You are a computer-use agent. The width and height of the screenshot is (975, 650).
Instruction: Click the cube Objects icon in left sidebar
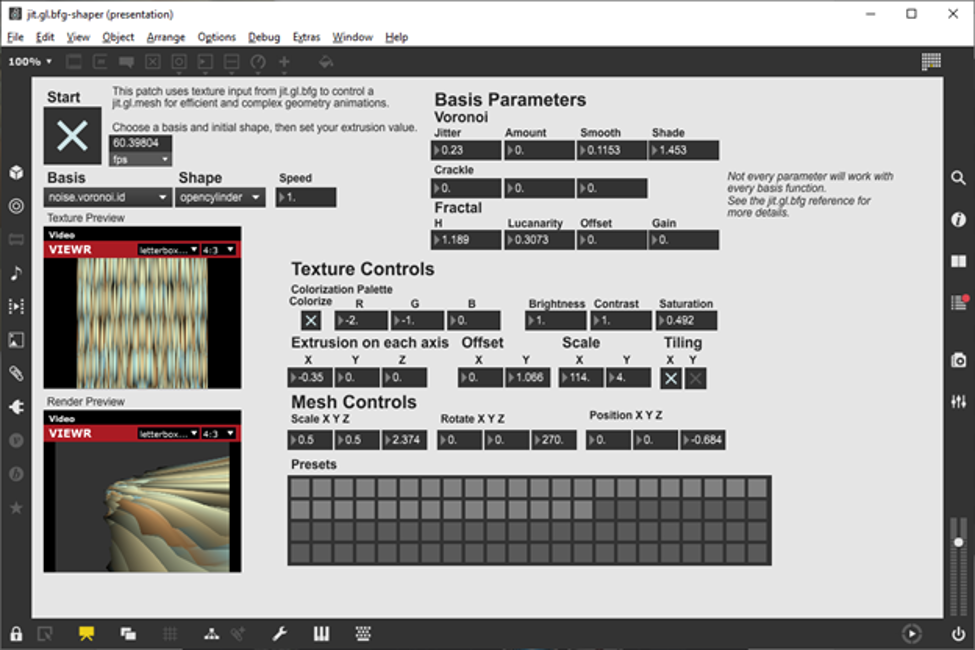point(16,173)
